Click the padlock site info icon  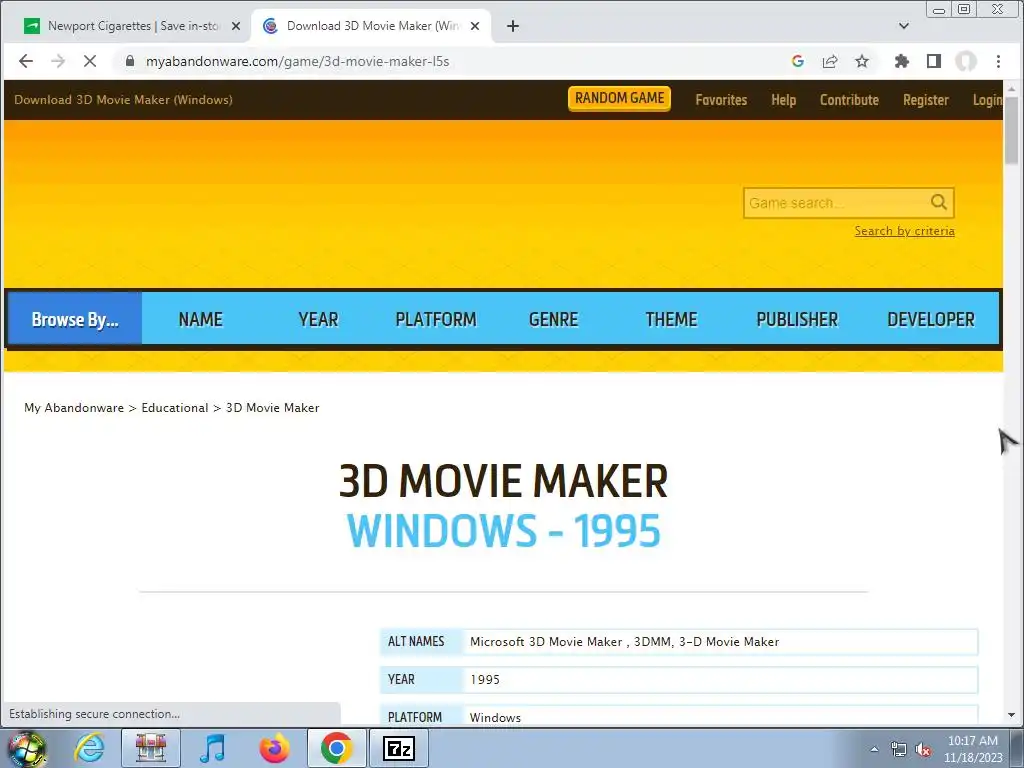click(130, 61)
